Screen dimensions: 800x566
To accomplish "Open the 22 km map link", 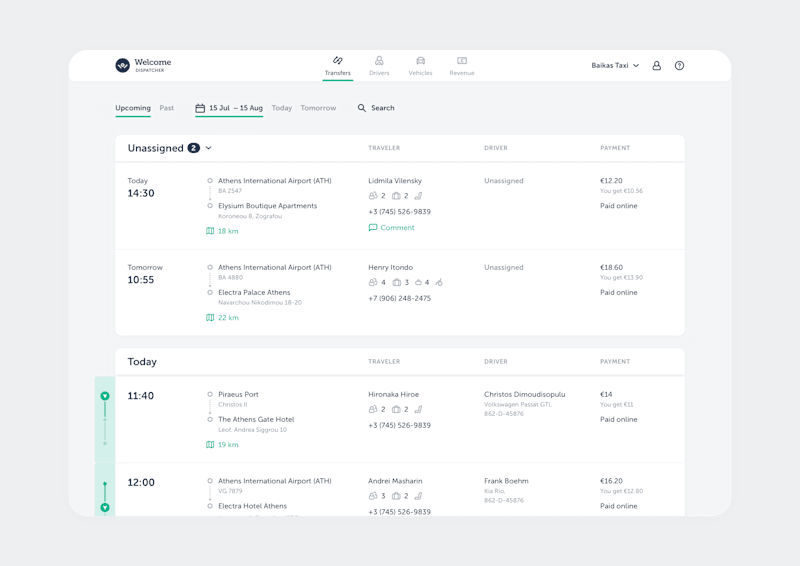I will click(228, 317).
